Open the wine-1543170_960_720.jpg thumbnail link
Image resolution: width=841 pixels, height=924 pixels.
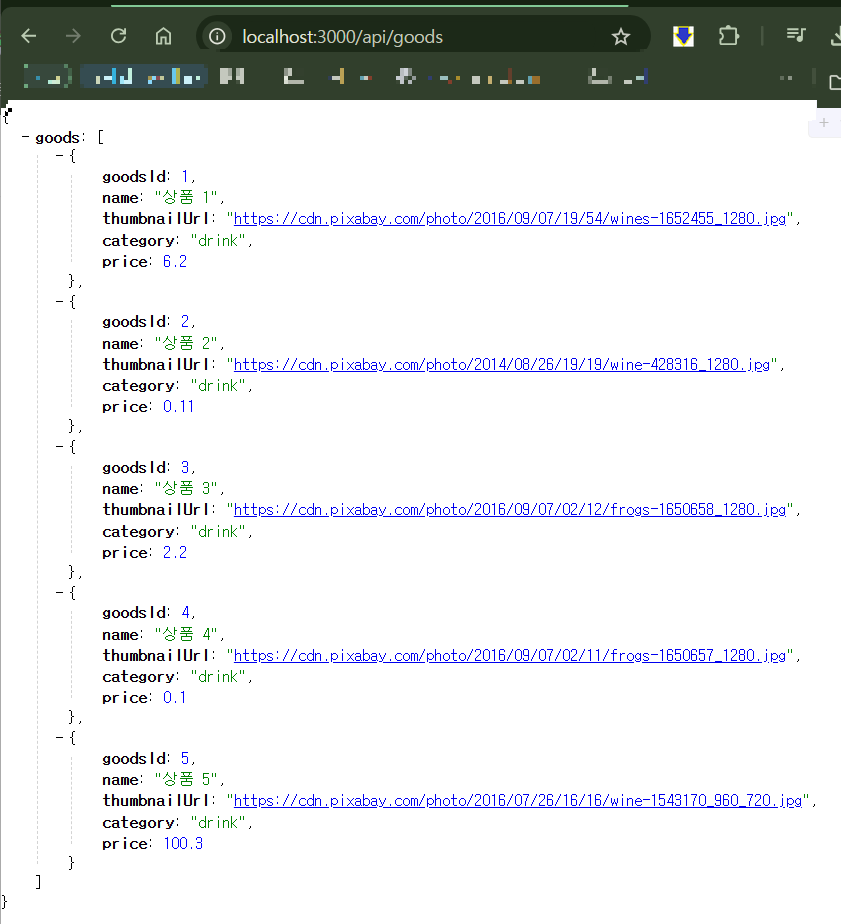coord(518,801)
